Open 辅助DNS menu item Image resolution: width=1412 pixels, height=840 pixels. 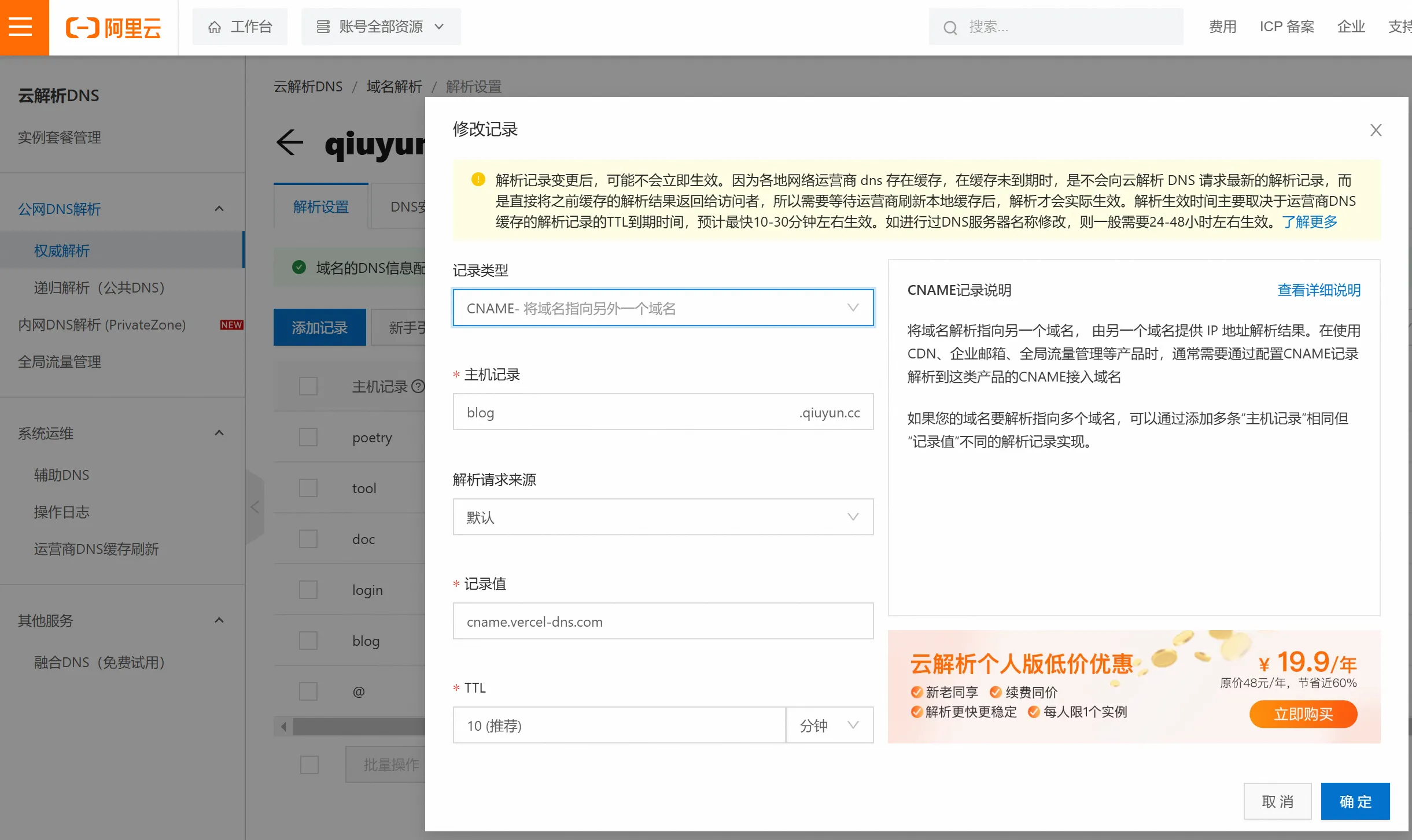(61, 475)
